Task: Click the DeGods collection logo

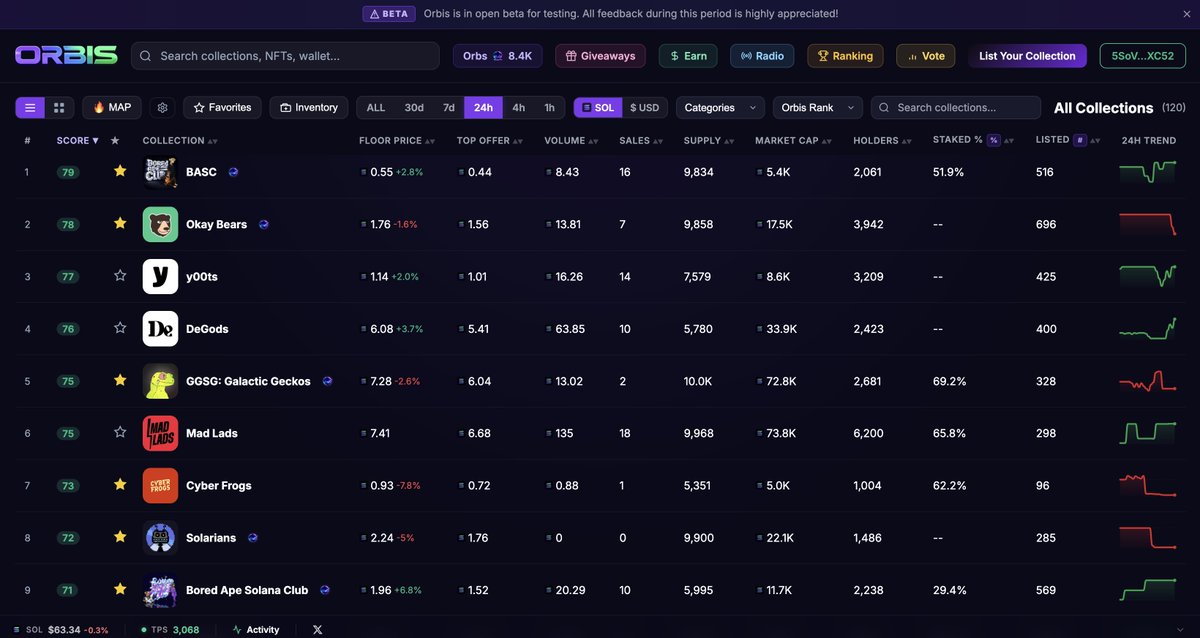Action: tap(160, 329)
